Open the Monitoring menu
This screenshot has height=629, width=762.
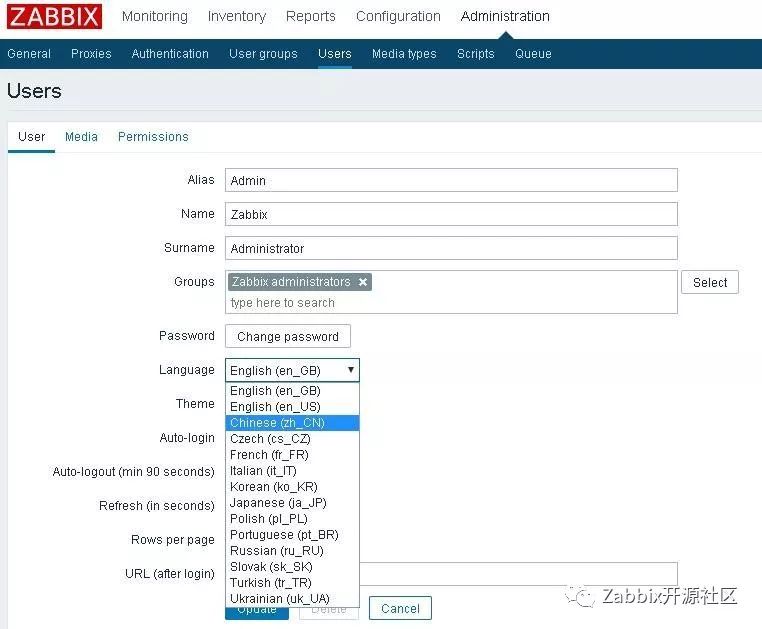155,17
